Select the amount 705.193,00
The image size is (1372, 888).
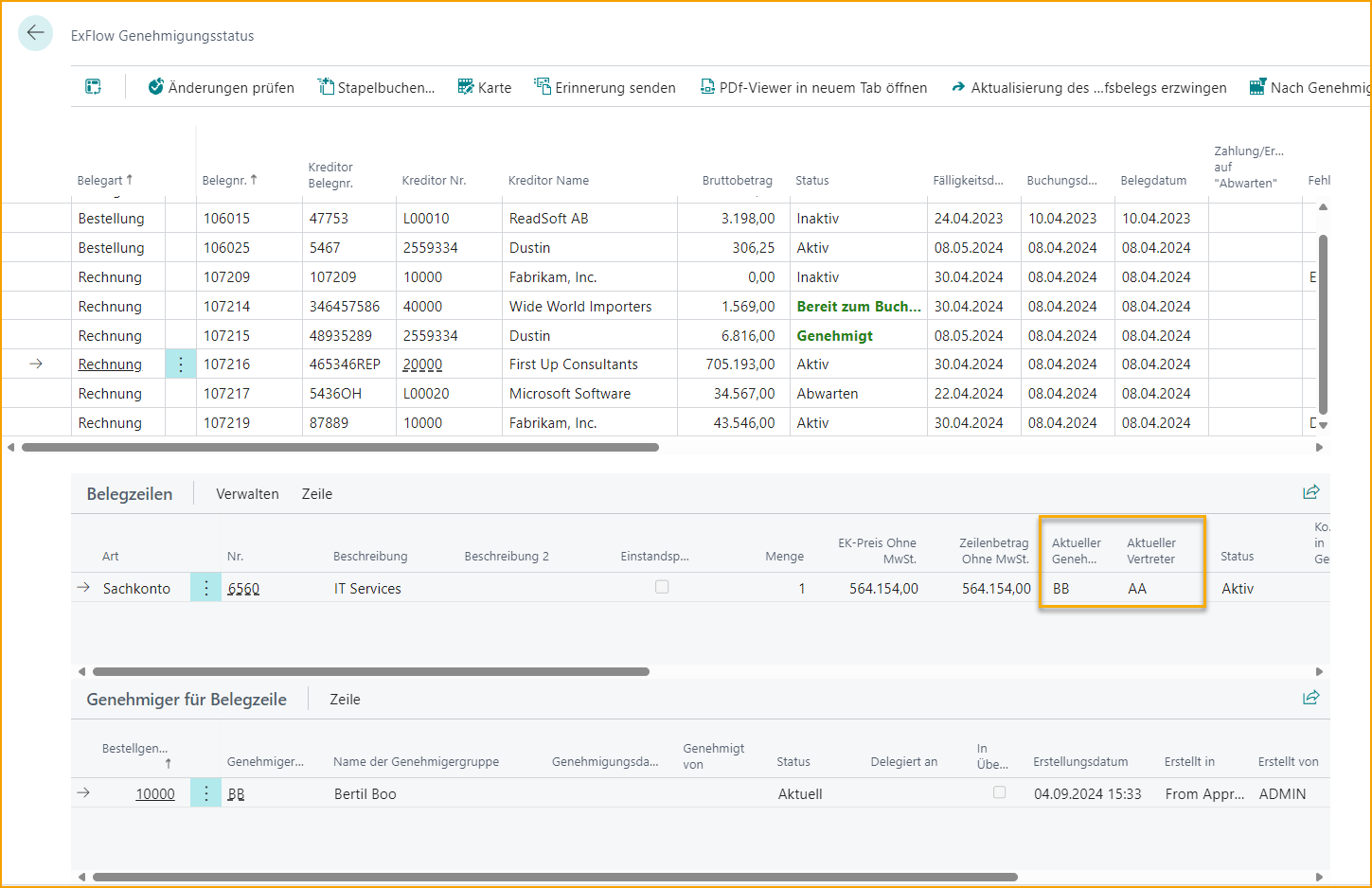coord(739,364)
